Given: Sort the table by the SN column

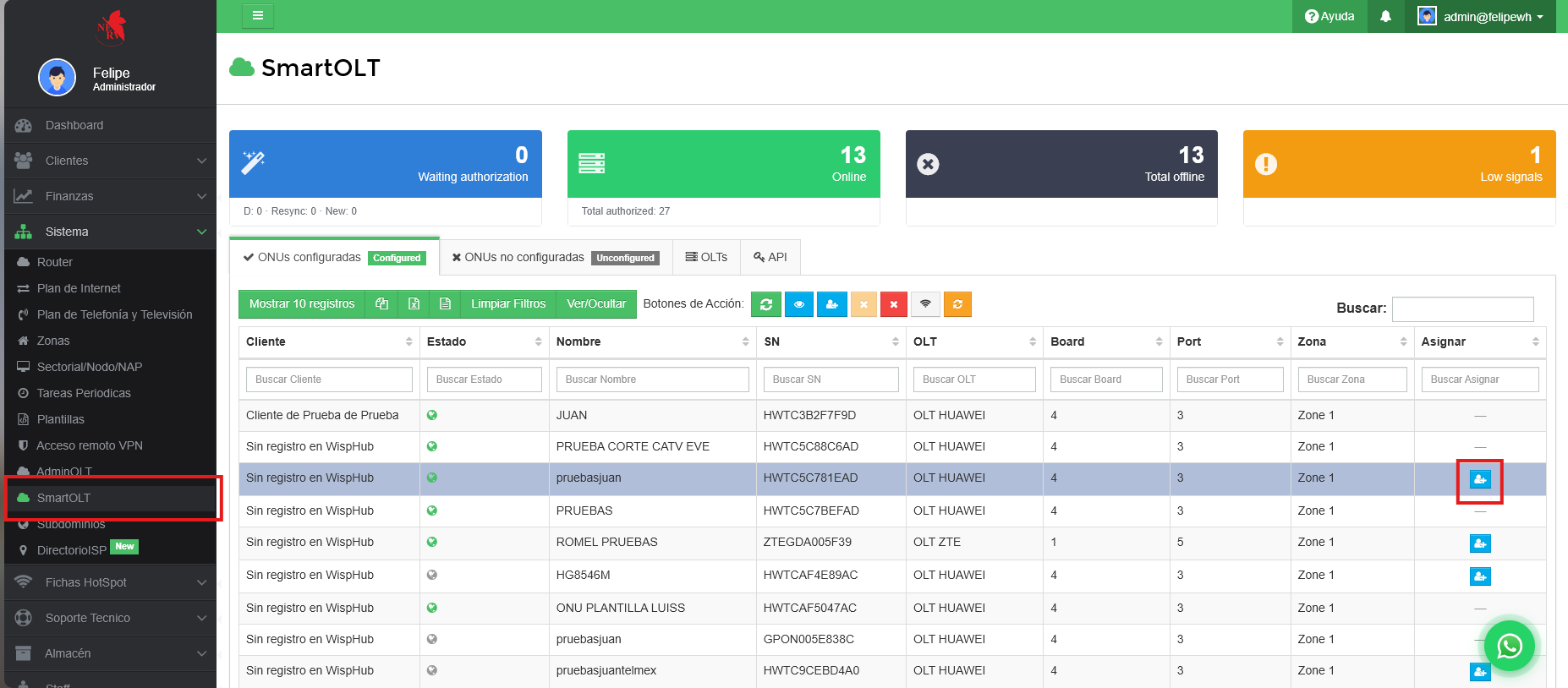Looking at the screenshot, I should click(x=831, y=341).
